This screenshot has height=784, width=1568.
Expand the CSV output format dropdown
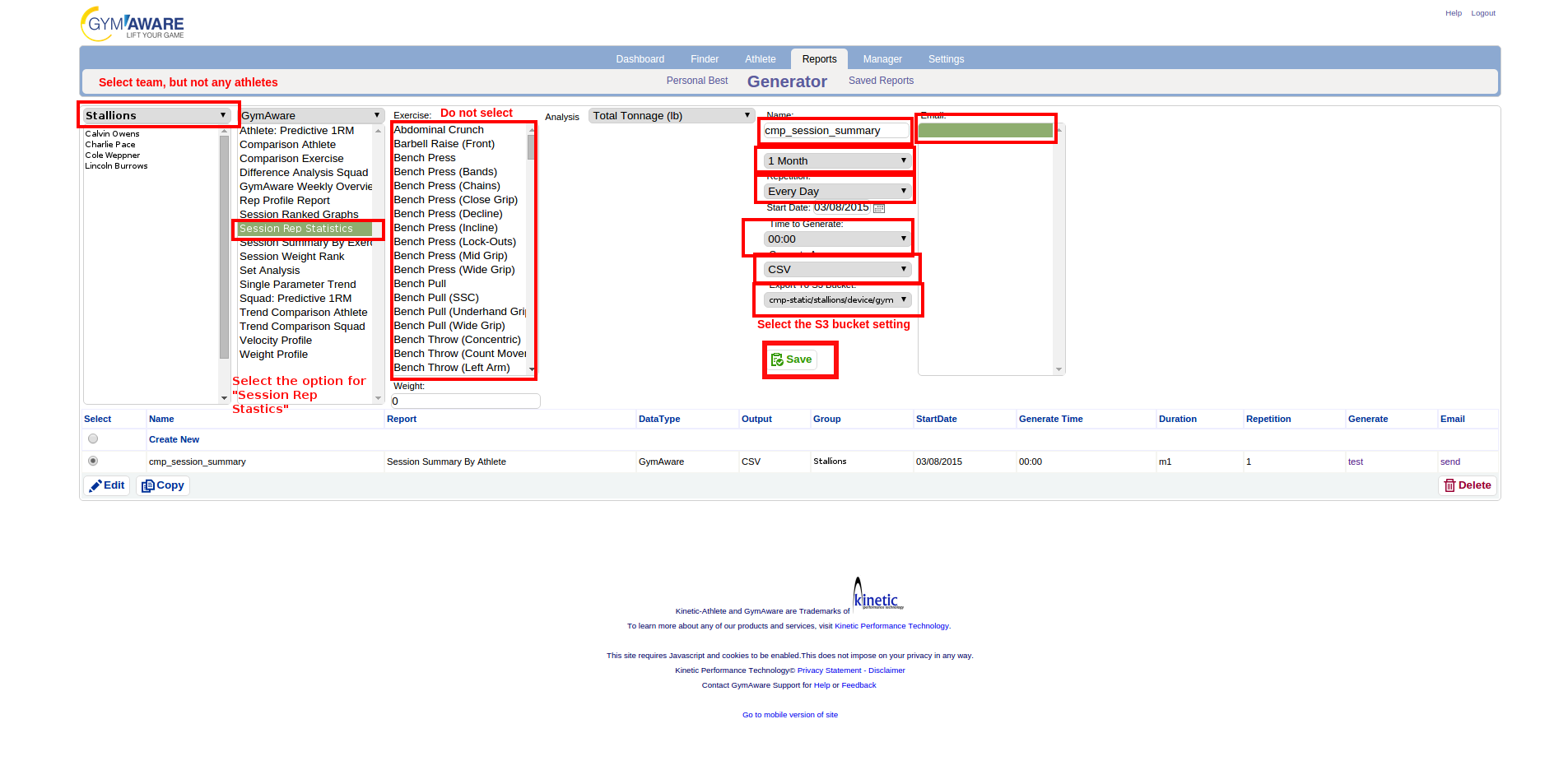click(x=836, y=270)
